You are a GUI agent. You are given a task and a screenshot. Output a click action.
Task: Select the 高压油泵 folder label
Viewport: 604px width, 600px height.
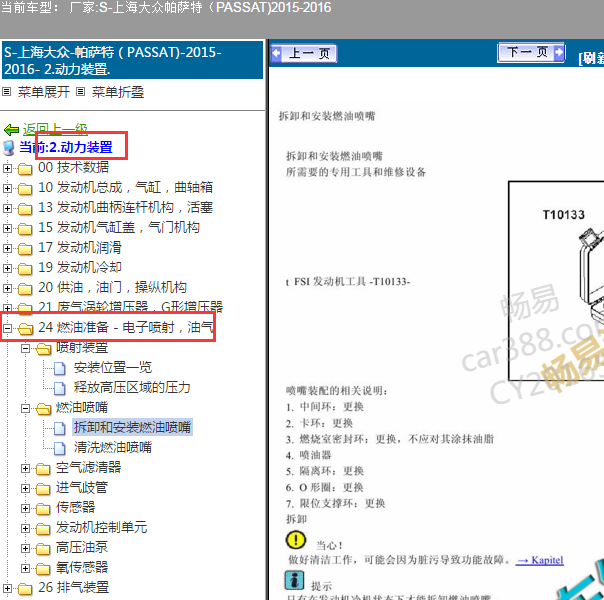[82, 548]
